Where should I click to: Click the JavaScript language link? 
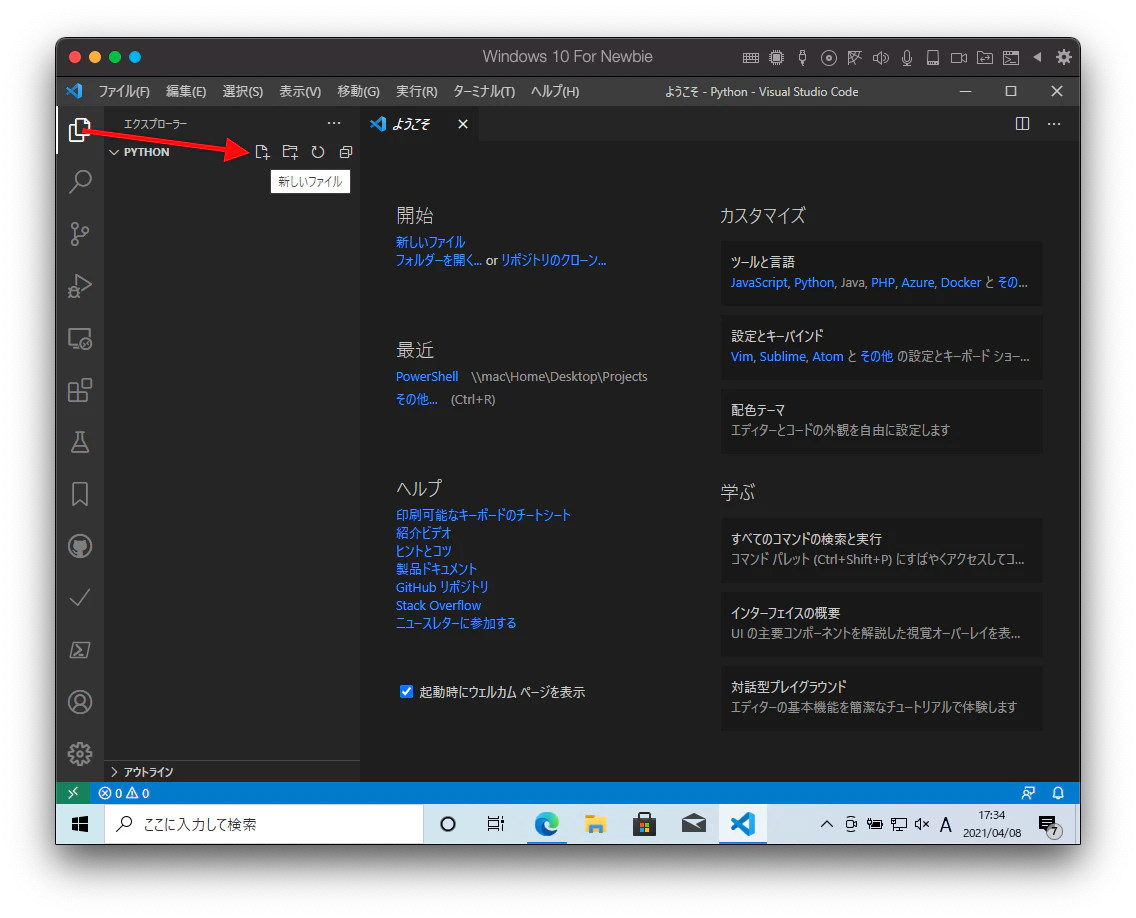coord(759,283)
